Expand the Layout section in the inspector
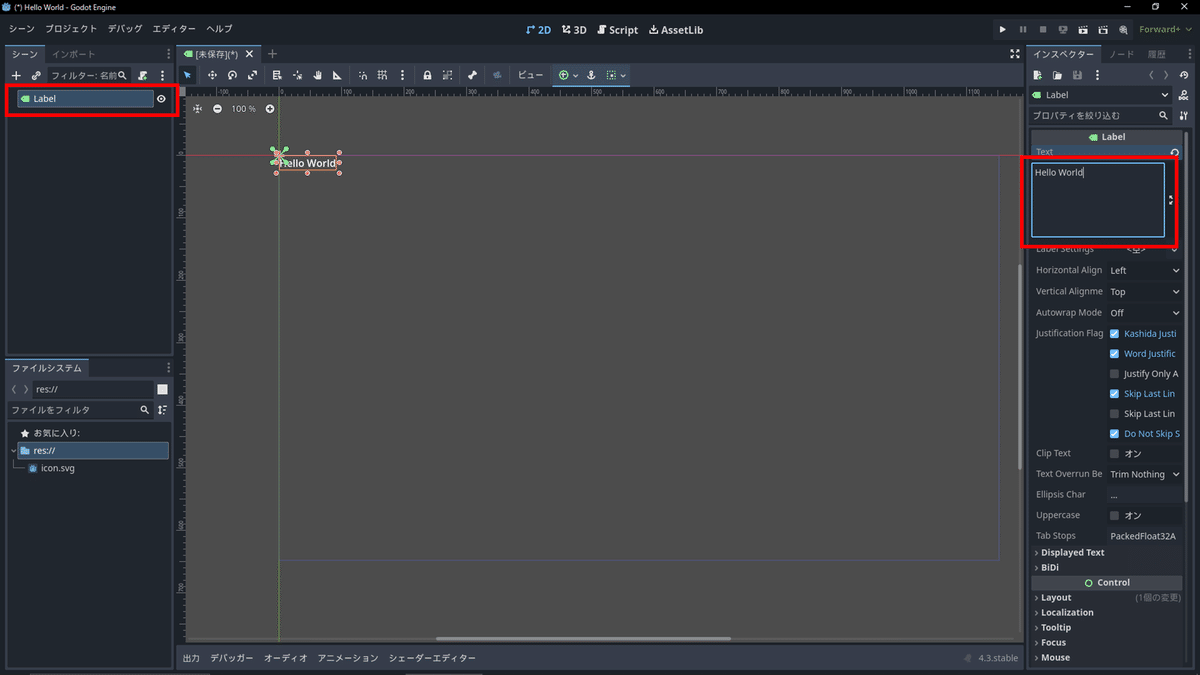Viewport: 1200px width, 675px height. click(x=1053, y=597)
